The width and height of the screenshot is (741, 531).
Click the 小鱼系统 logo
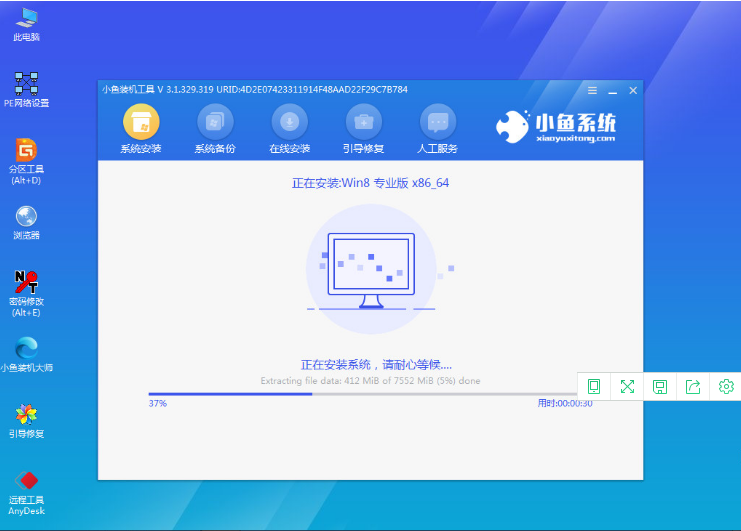pos(556,127)
